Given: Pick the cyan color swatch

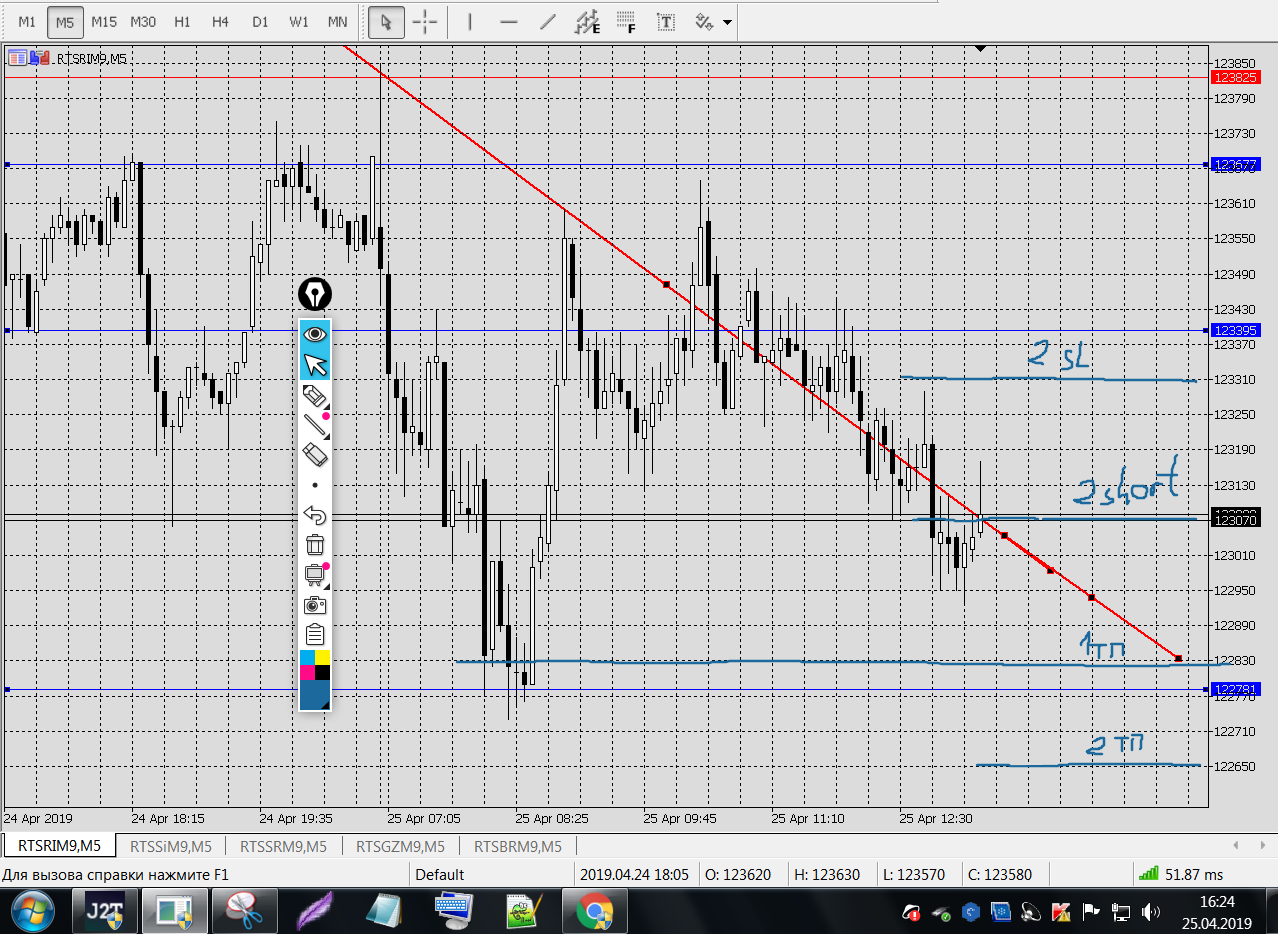Looking at the screenshot, I should coord(307,657).
